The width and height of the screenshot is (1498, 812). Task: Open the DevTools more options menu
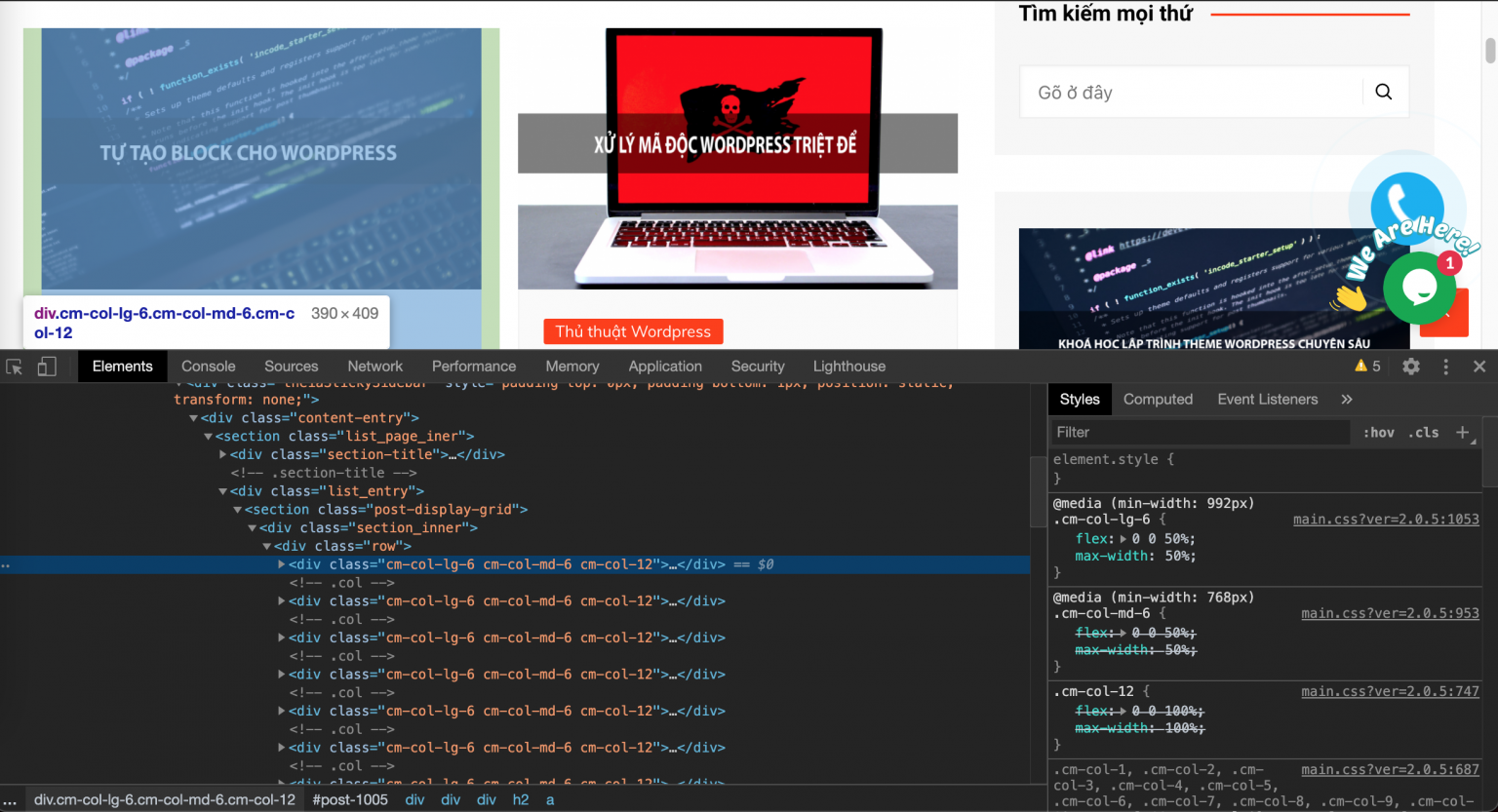click(x=1446, y=367)
